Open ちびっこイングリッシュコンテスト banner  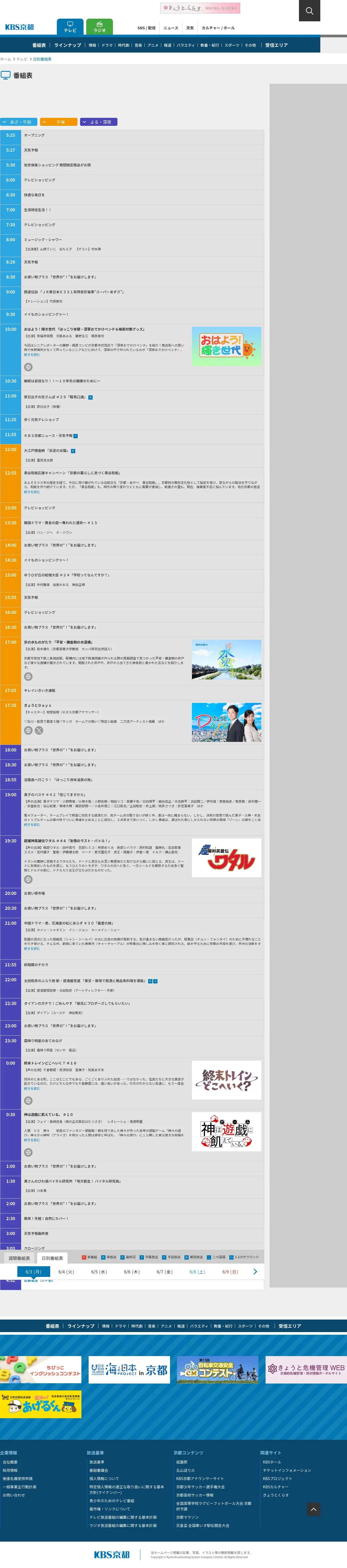40,1370
